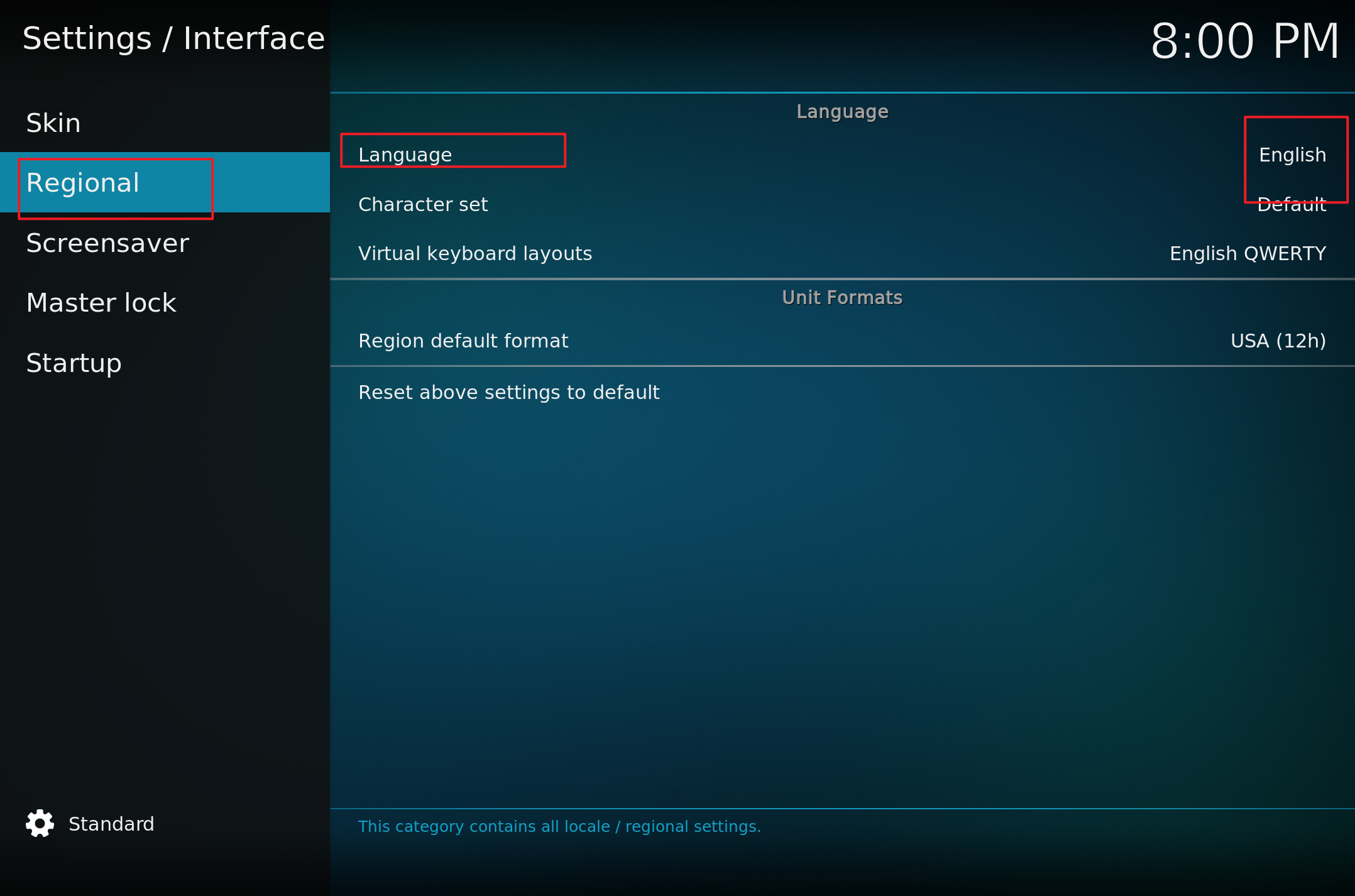Screen dimensions: 1355x896
Task: Click the Settings / Interface title
Action: 173,38
